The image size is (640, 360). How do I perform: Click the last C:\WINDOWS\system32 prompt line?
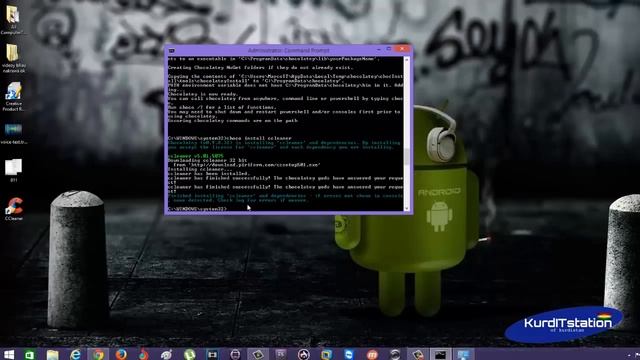(x=198, y=209)
